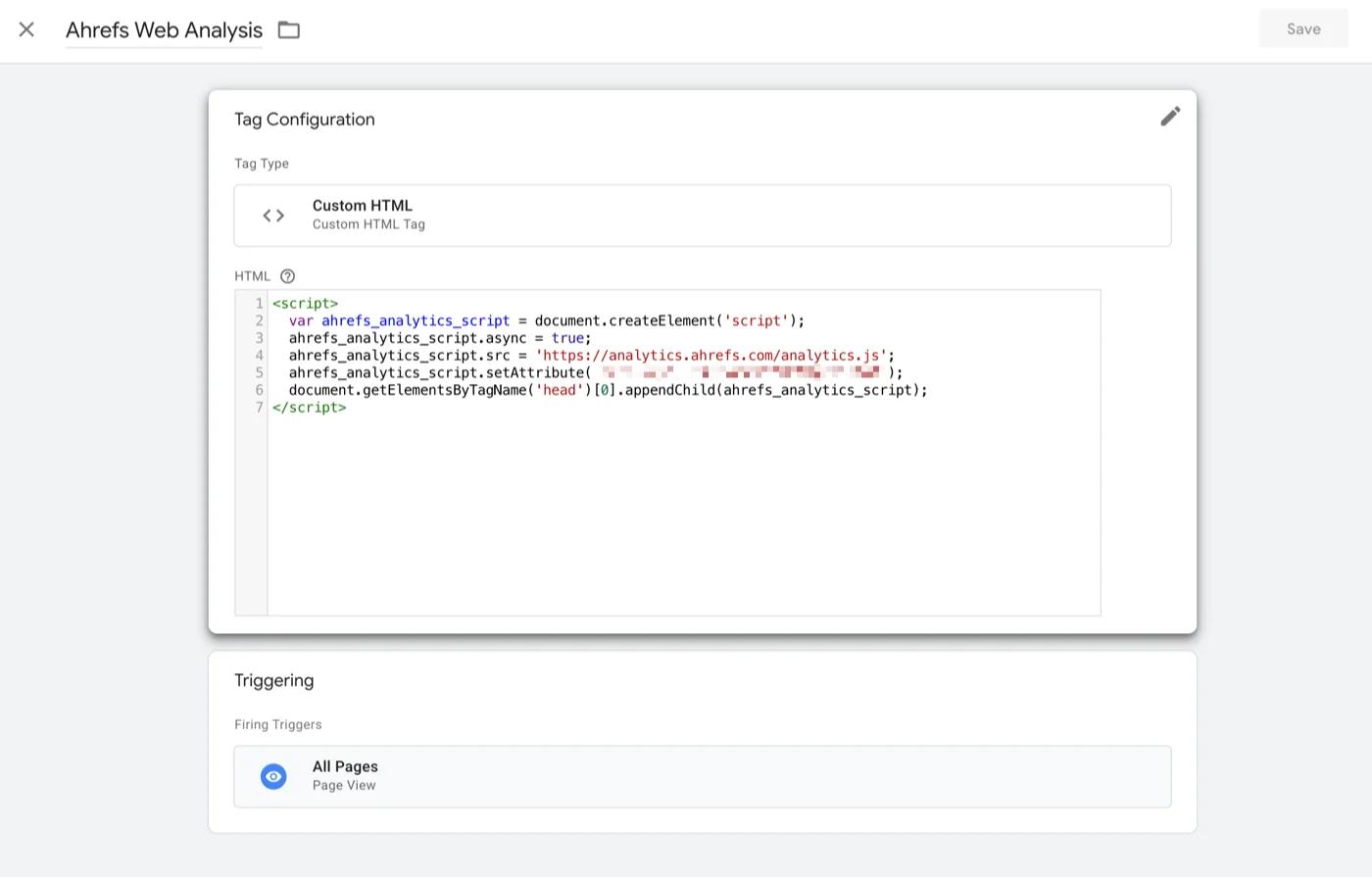Click the line declaring var ahrefs_analytics_script

[546, 320]
